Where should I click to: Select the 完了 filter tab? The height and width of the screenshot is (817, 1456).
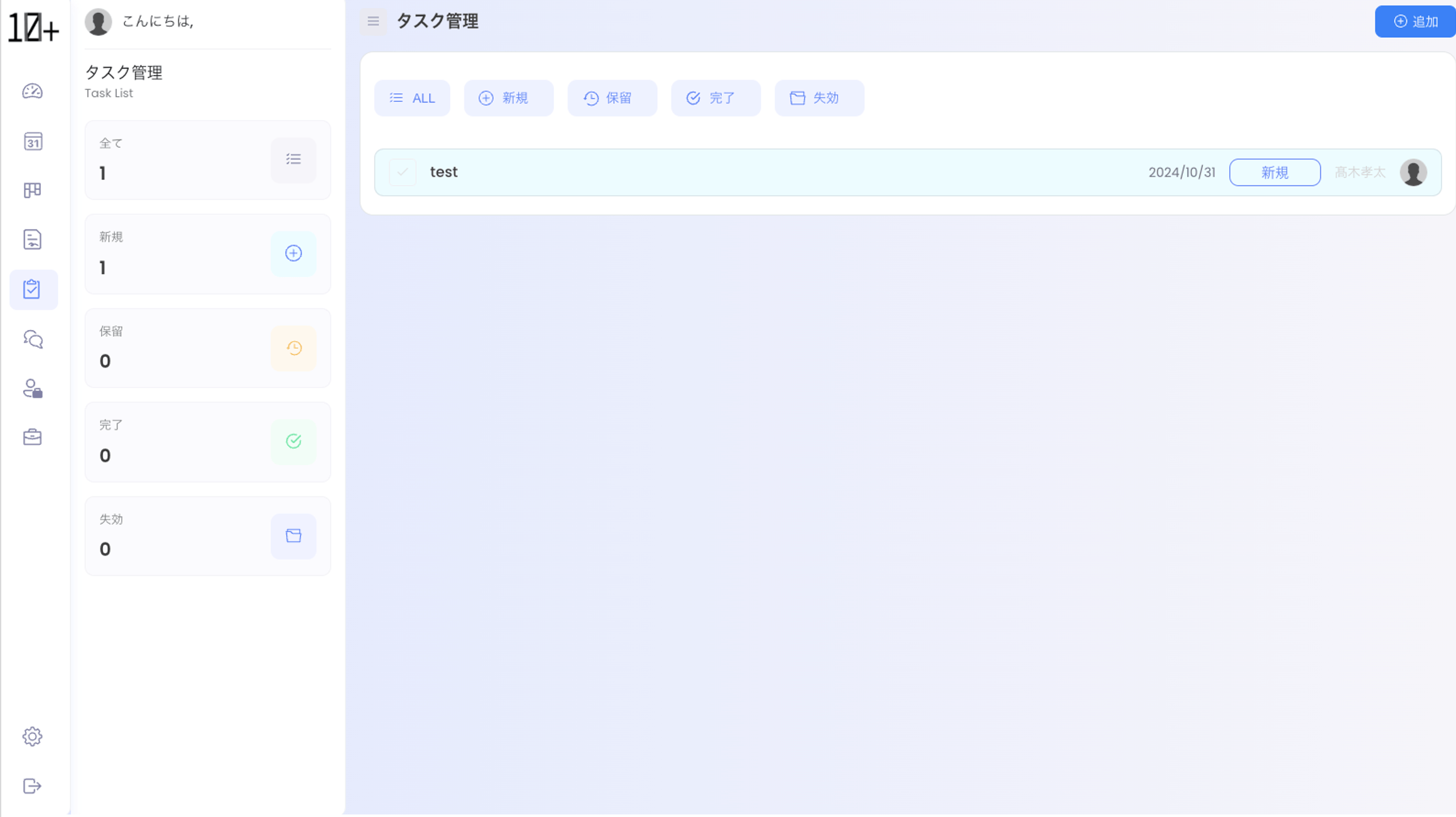[715, 98]
